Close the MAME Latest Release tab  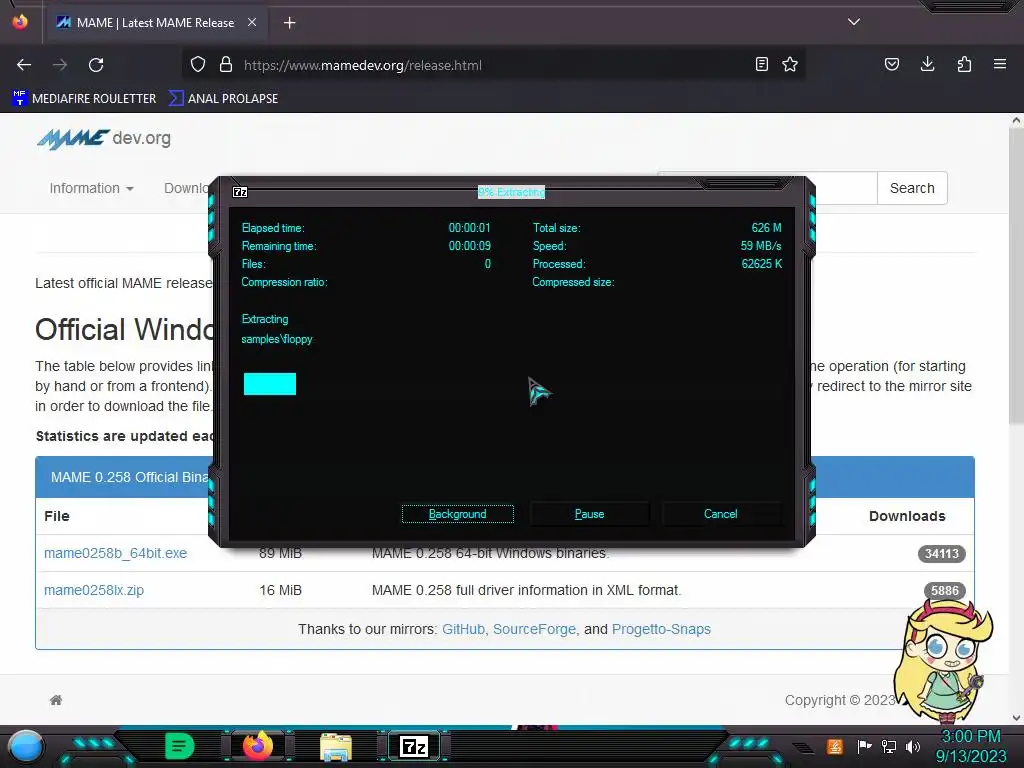(252, 22)
